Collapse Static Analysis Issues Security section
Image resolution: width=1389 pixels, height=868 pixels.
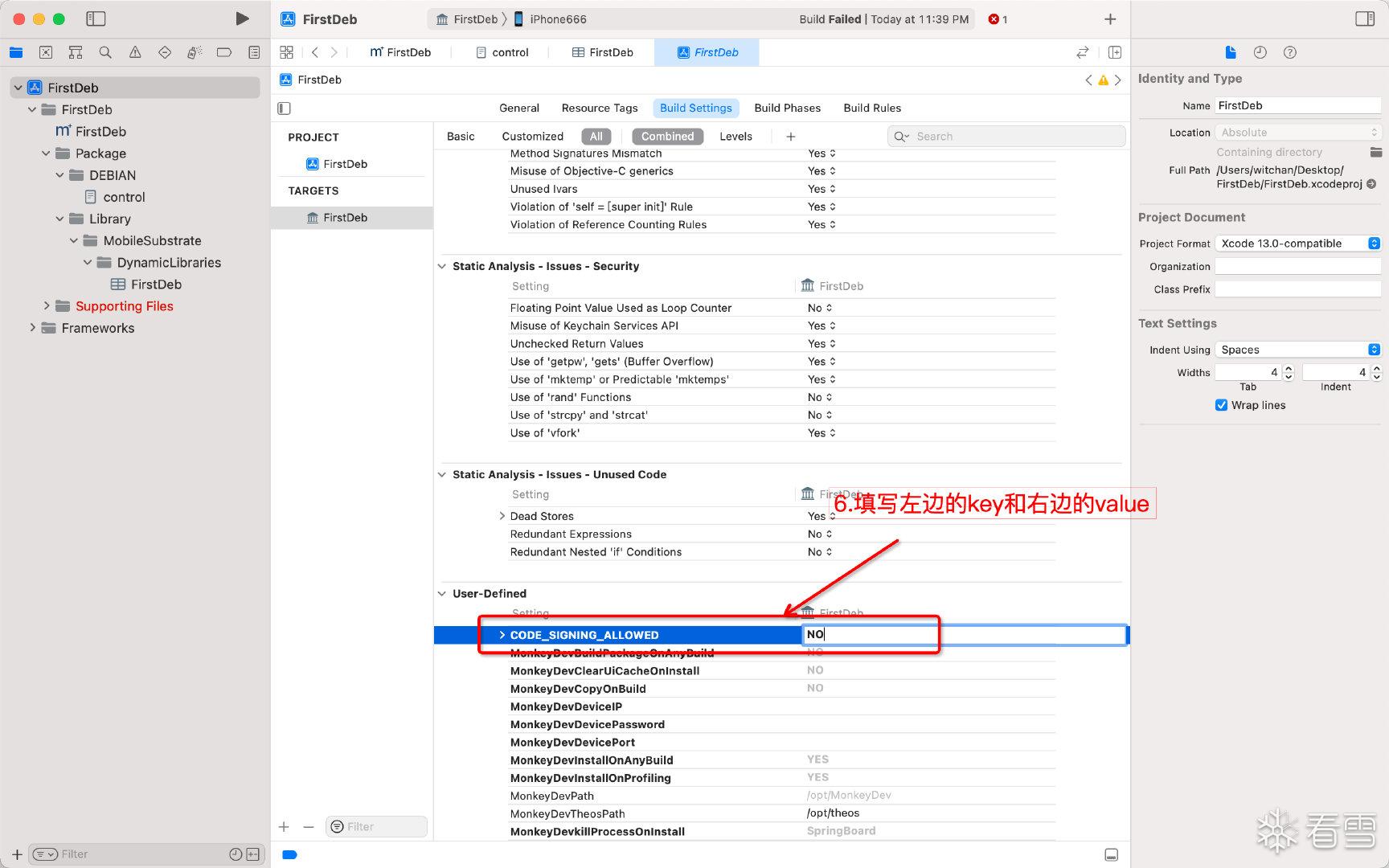[442, 266]
